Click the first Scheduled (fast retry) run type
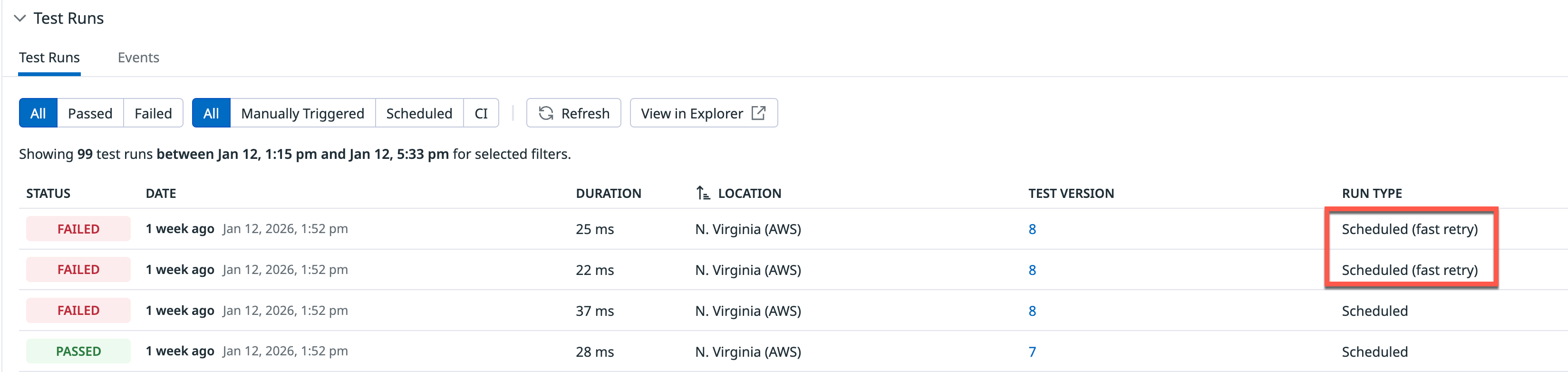The image size is (1568, 372). pos(1409,229)
